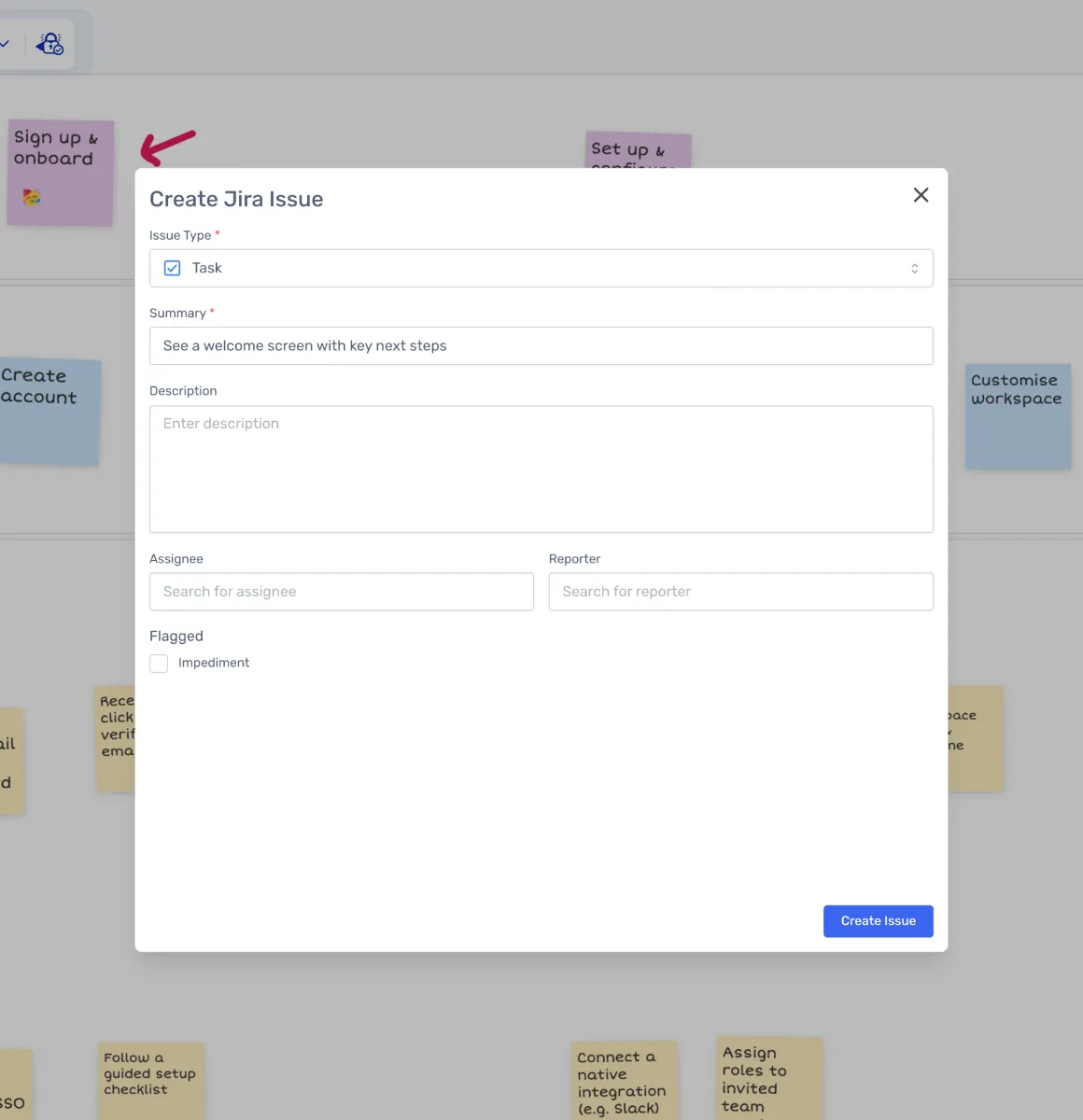Click the Search for reporter field
Screen dimensions: 1083x1120
(740, 592)
